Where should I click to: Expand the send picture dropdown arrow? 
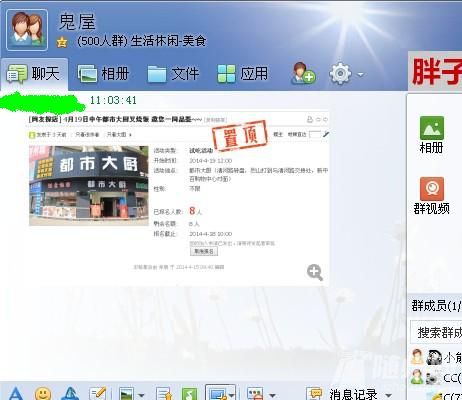tap(141, 395)
